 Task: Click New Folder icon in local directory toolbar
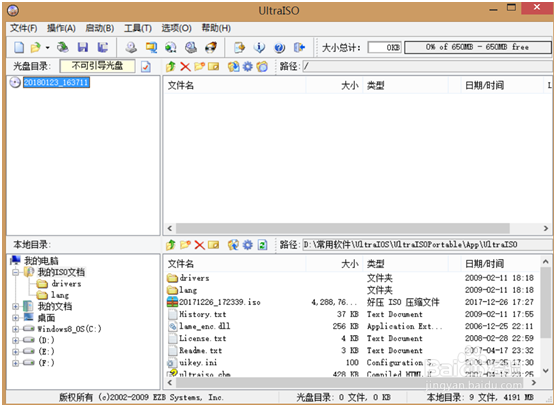pos(185,245)
